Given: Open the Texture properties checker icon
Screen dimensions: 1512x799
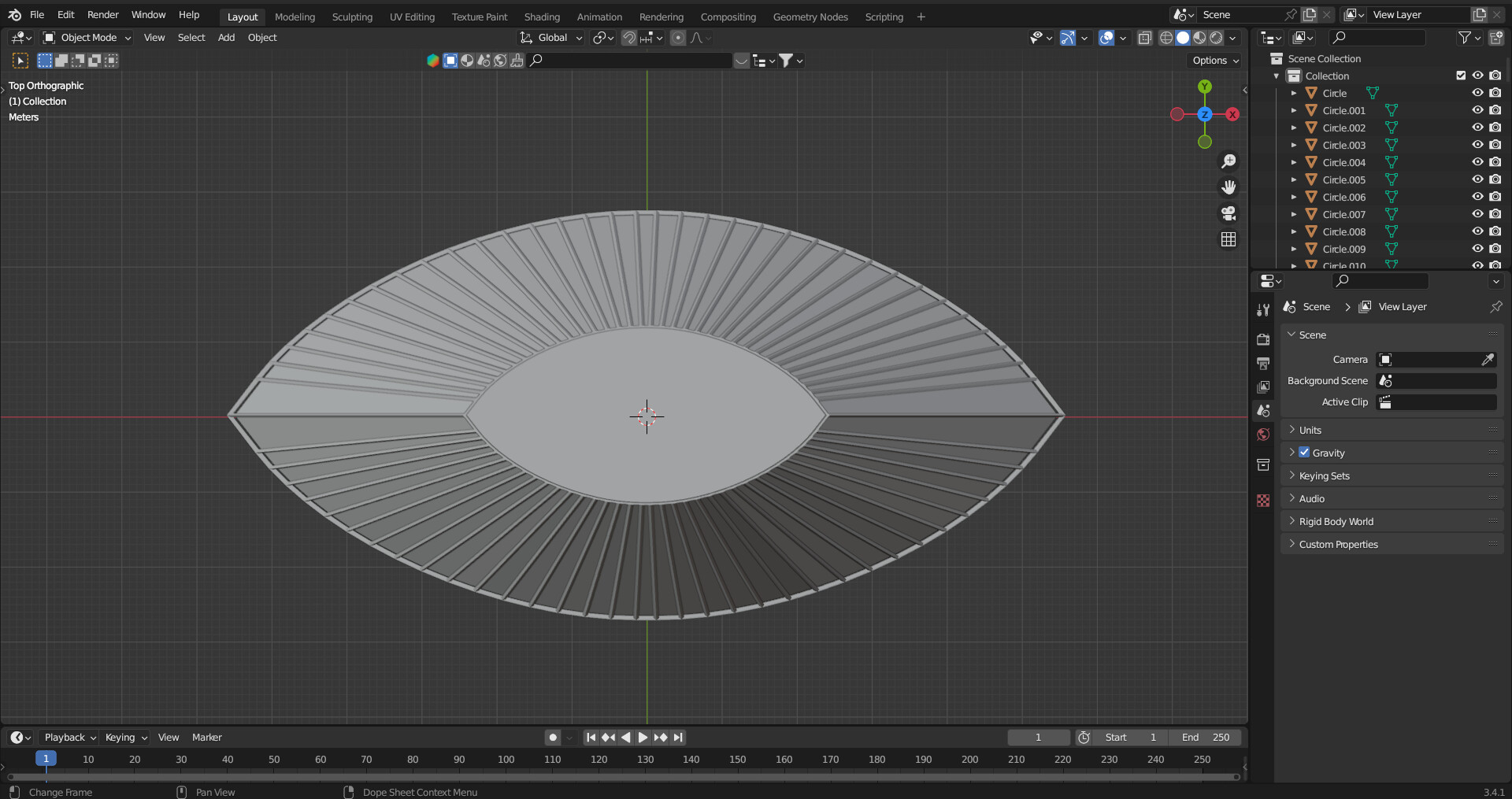Looking at the screenshot, I should [x=1263, y=501].
